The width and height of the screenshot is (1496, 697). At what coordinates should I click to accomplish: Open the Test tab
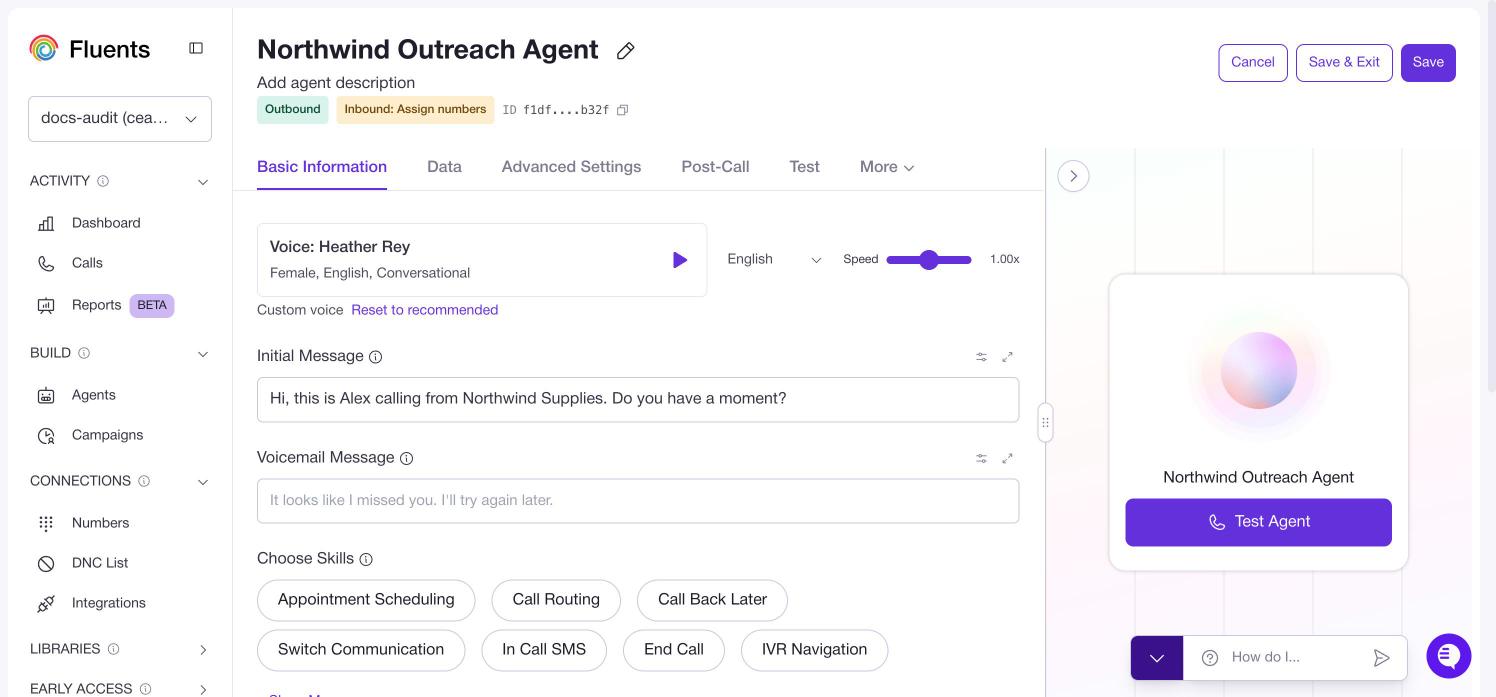[x=804, y=167]
